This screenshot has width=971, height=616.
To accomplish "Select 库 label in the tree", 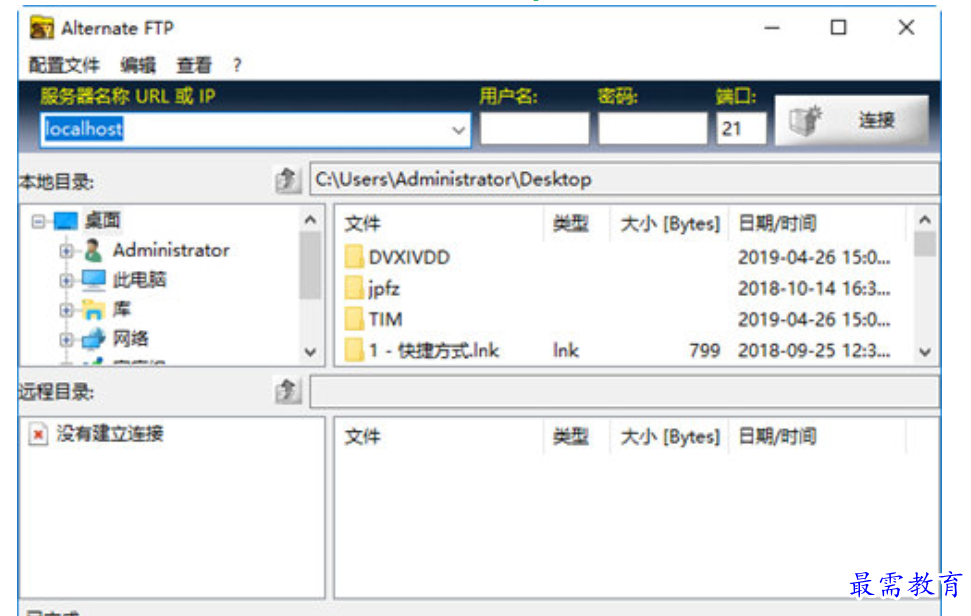I will click(x=121, y=309).
